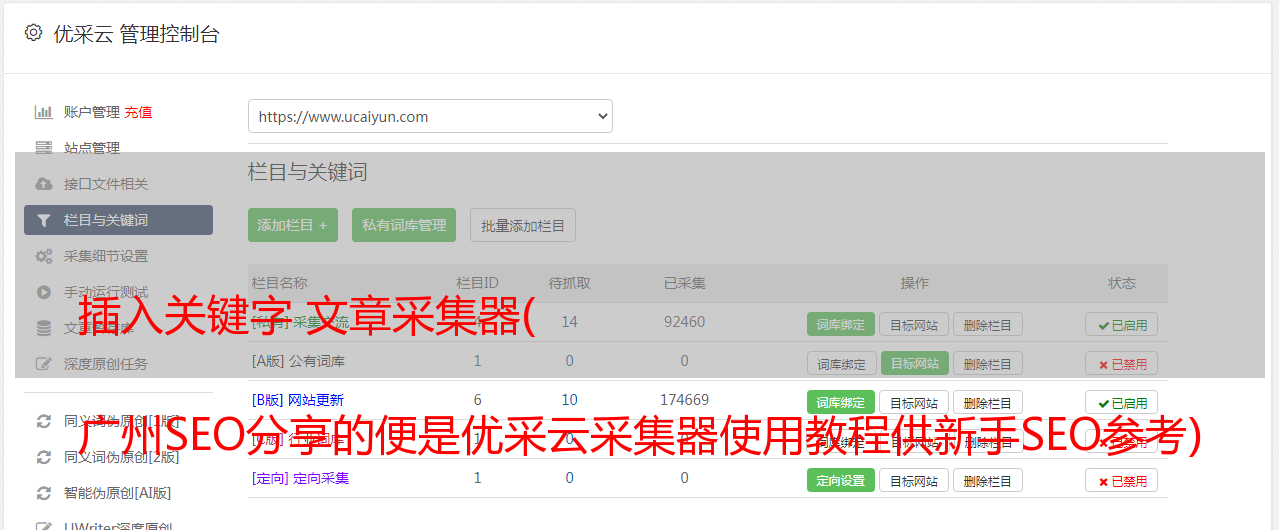
Task: Click 删除栏目 in the 92460 row
Action: [x=987, y=324]
